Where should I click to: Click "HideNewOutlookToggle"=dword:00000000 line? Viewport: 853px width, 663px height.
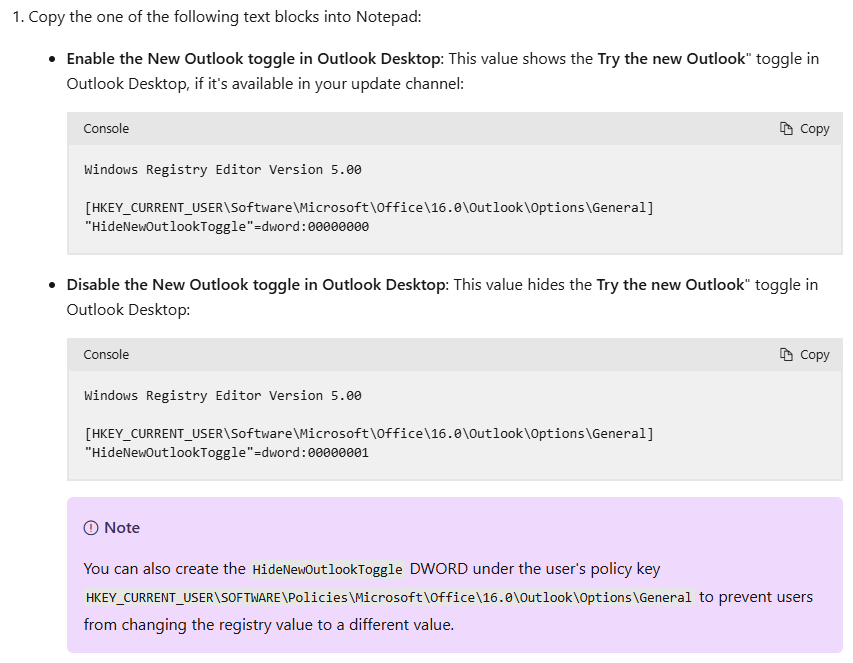click(226, 227)
